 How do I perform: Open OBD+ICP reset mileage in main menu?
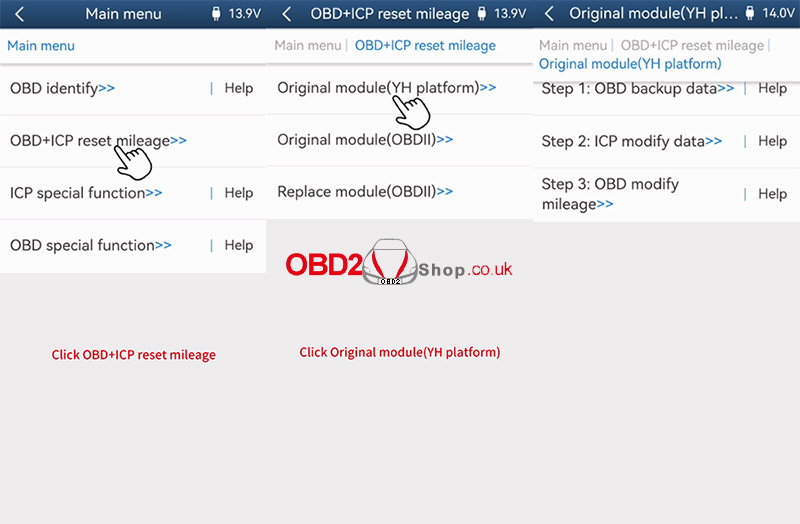pos(98,141)
